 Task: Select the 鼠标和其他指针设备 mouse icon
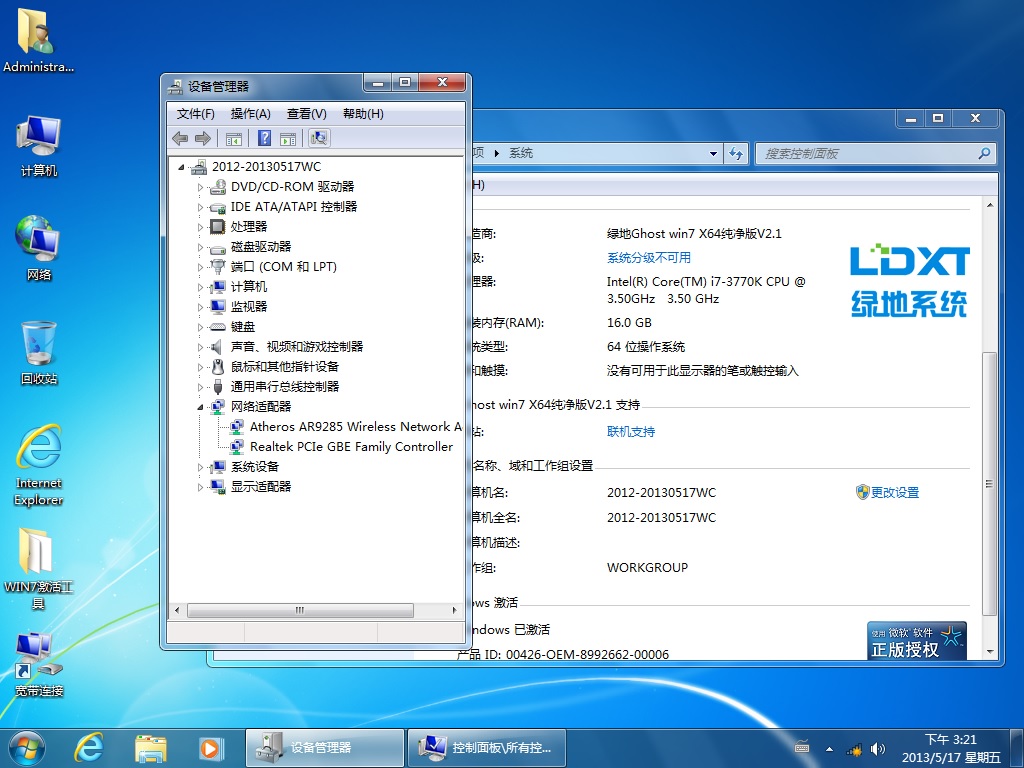click(217, 366)
